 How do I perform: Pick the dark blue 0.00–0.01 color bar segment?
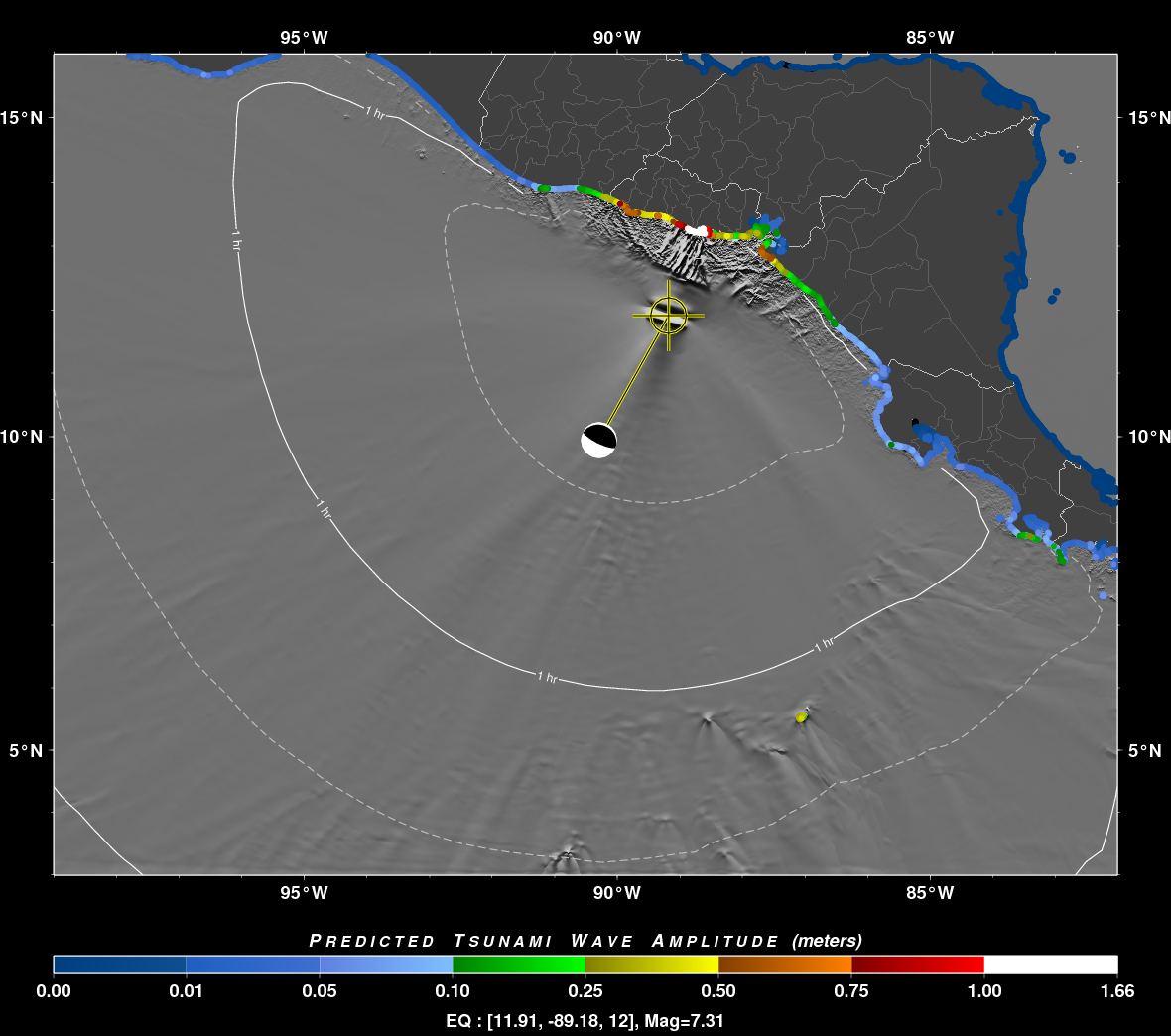[x=120, y=965]
